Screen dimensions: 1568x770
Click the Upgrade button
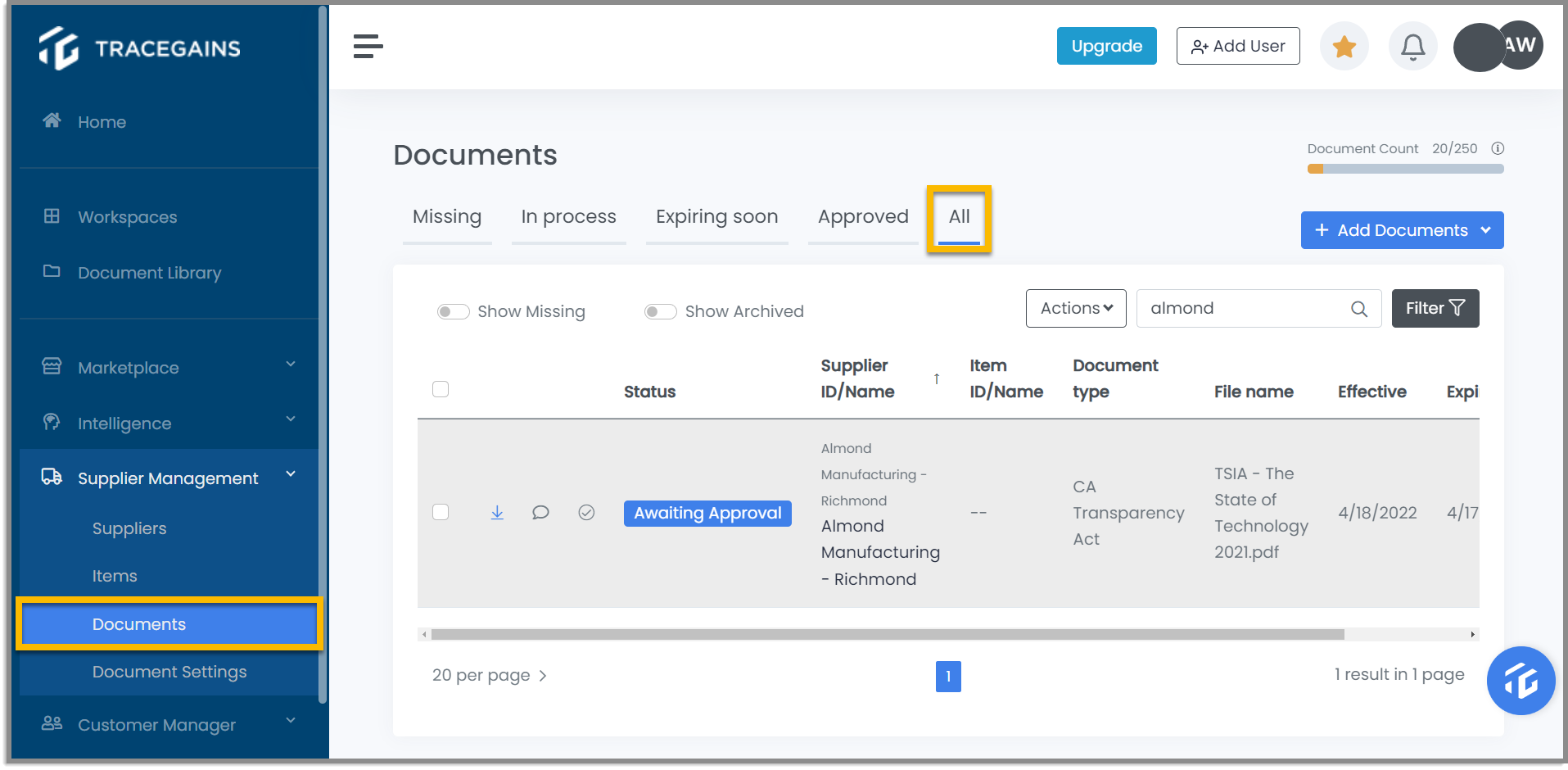(x=1106, y=47)
